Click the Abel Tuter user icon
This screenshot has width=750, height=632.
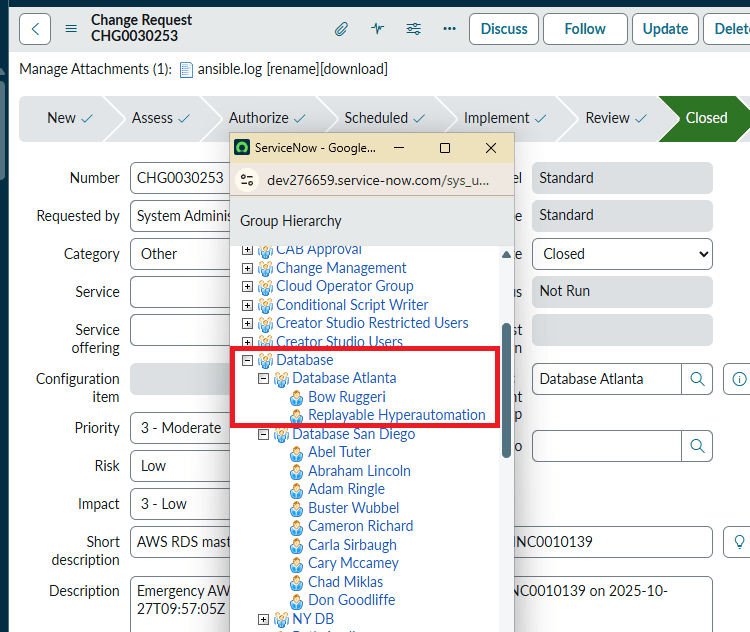(x=297, y=453)
